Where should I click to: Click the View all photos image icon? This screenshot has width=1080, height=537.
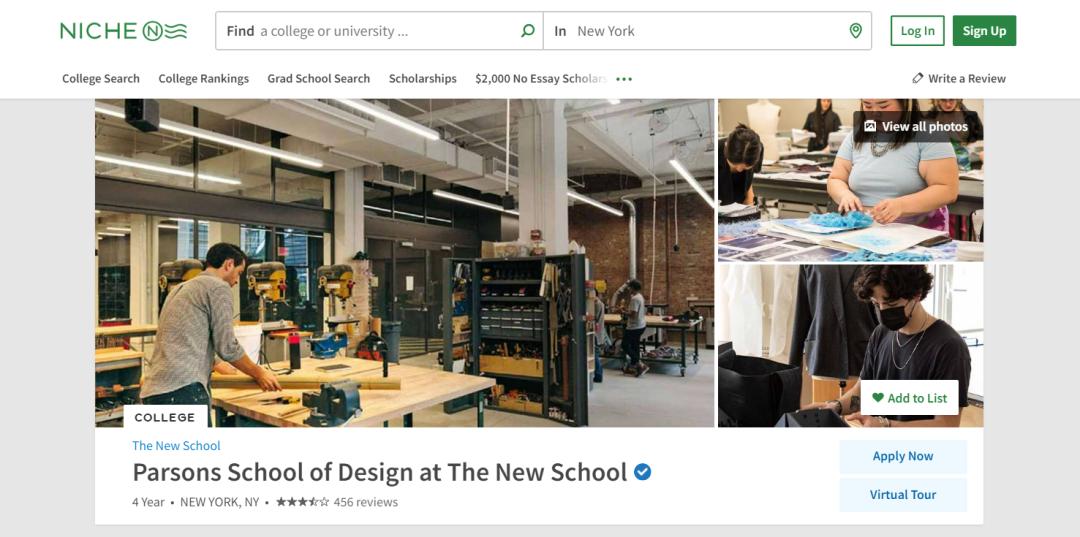(870, 126)
